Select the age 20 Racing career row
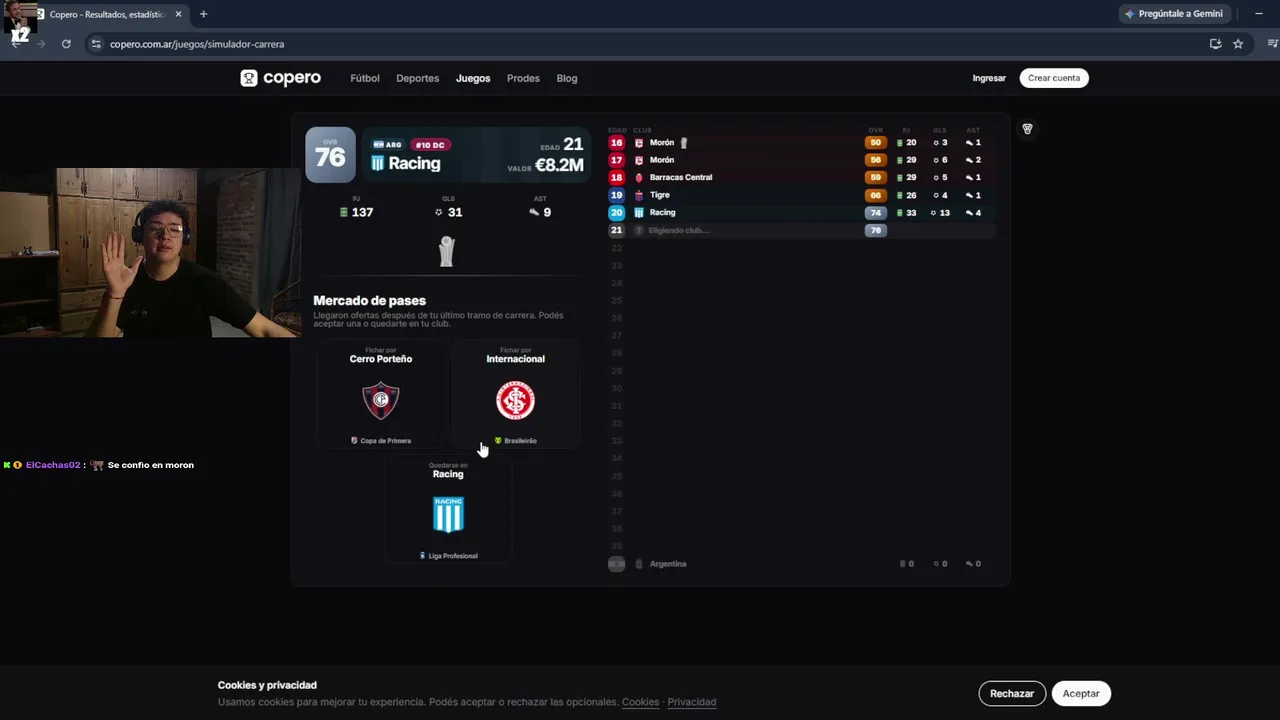 pos(802,213)
